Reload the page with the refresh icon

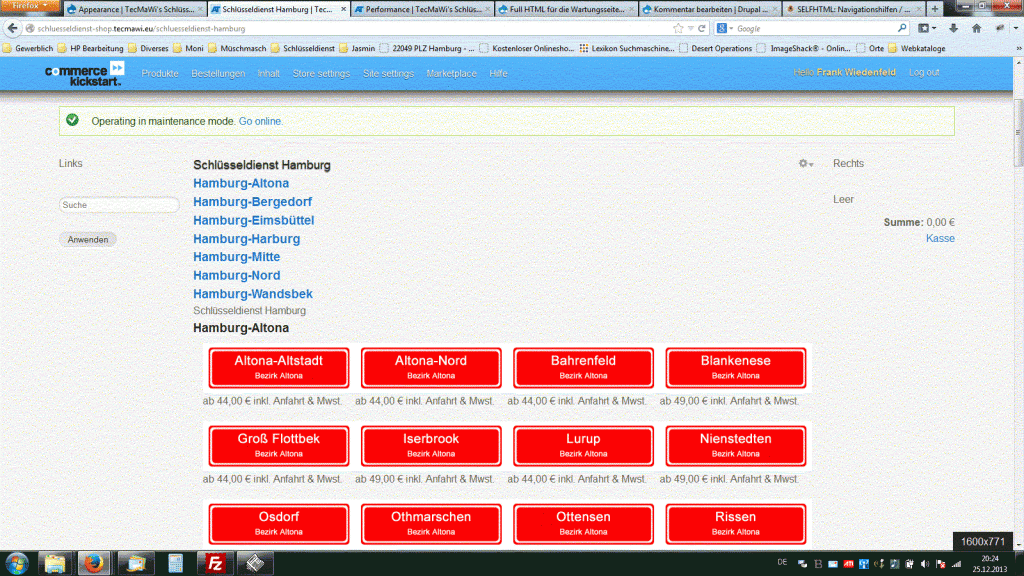tap(704, 28)
